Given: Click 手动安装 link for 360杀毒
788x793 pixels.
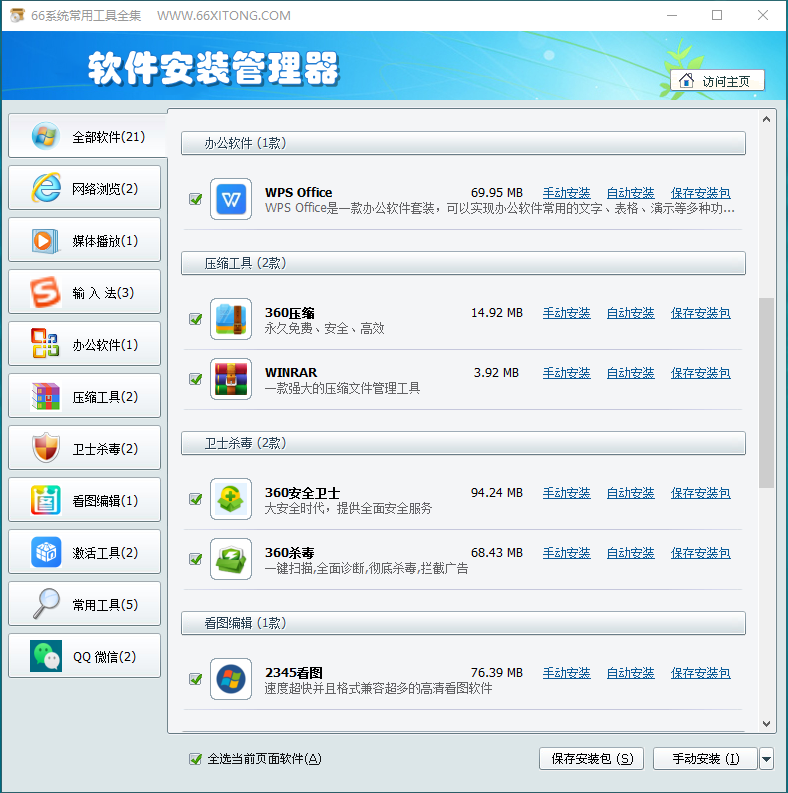Looking at the screenshot, I should 566,553.
